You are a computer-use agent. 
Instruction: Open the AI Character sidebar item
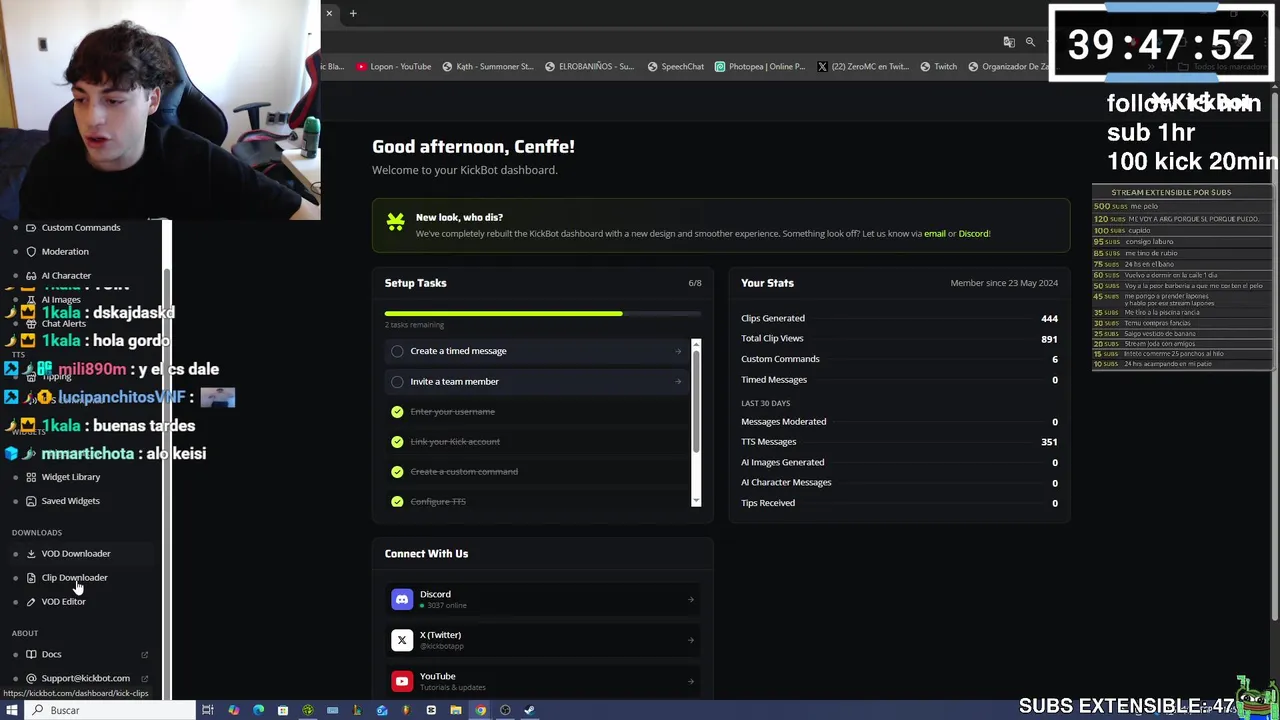(x=66, y=275)
